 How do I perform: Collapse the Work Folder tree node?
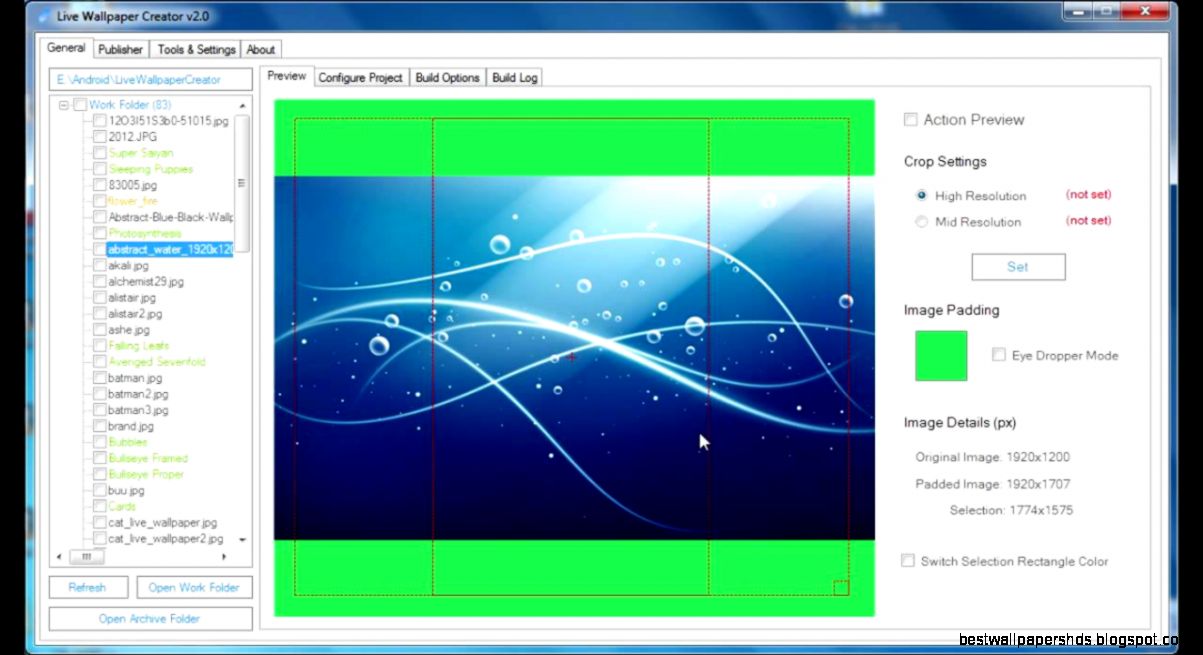click(x=63, y=105)
